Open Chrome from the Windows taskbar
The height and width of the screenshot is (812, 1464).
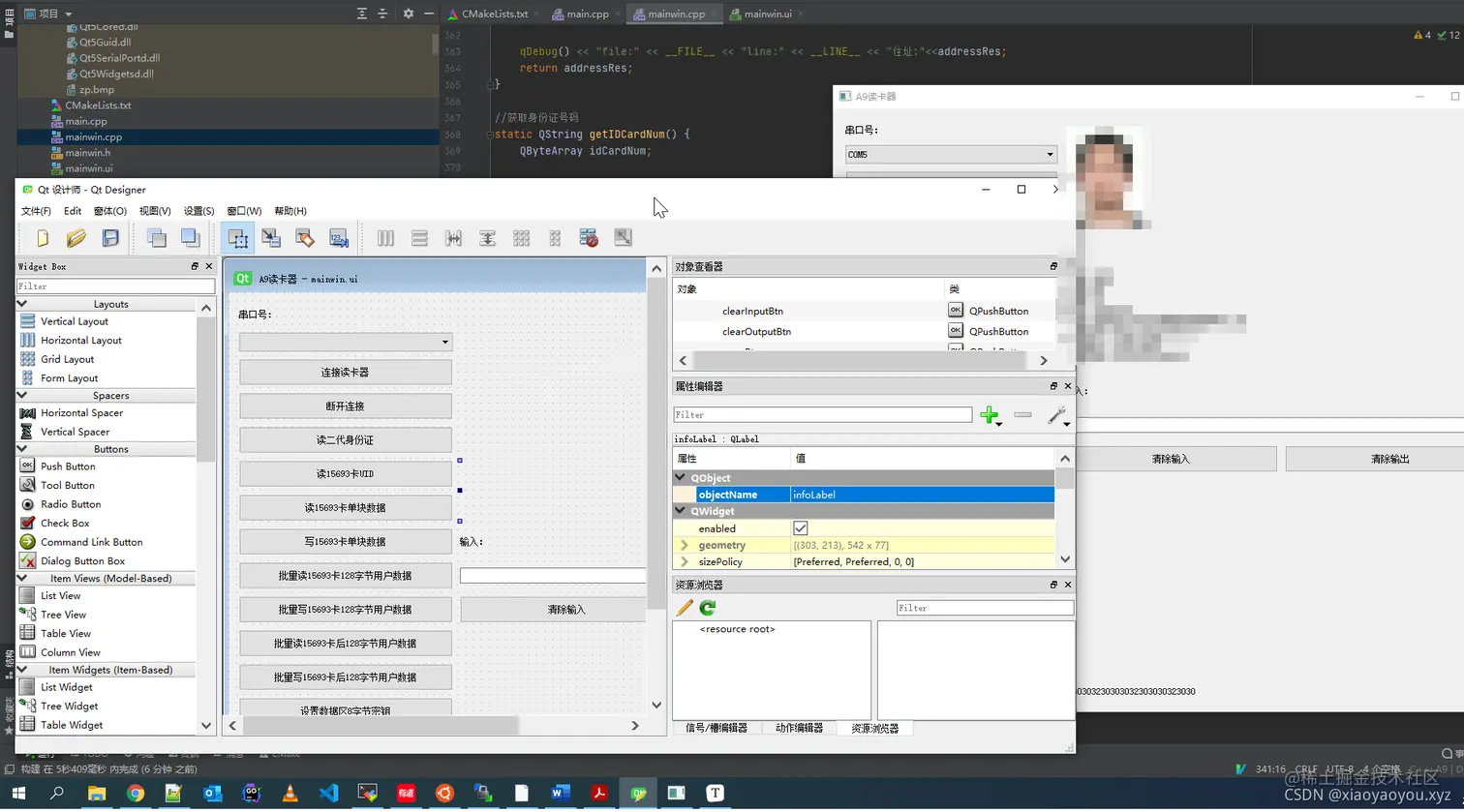coord(135,793)
